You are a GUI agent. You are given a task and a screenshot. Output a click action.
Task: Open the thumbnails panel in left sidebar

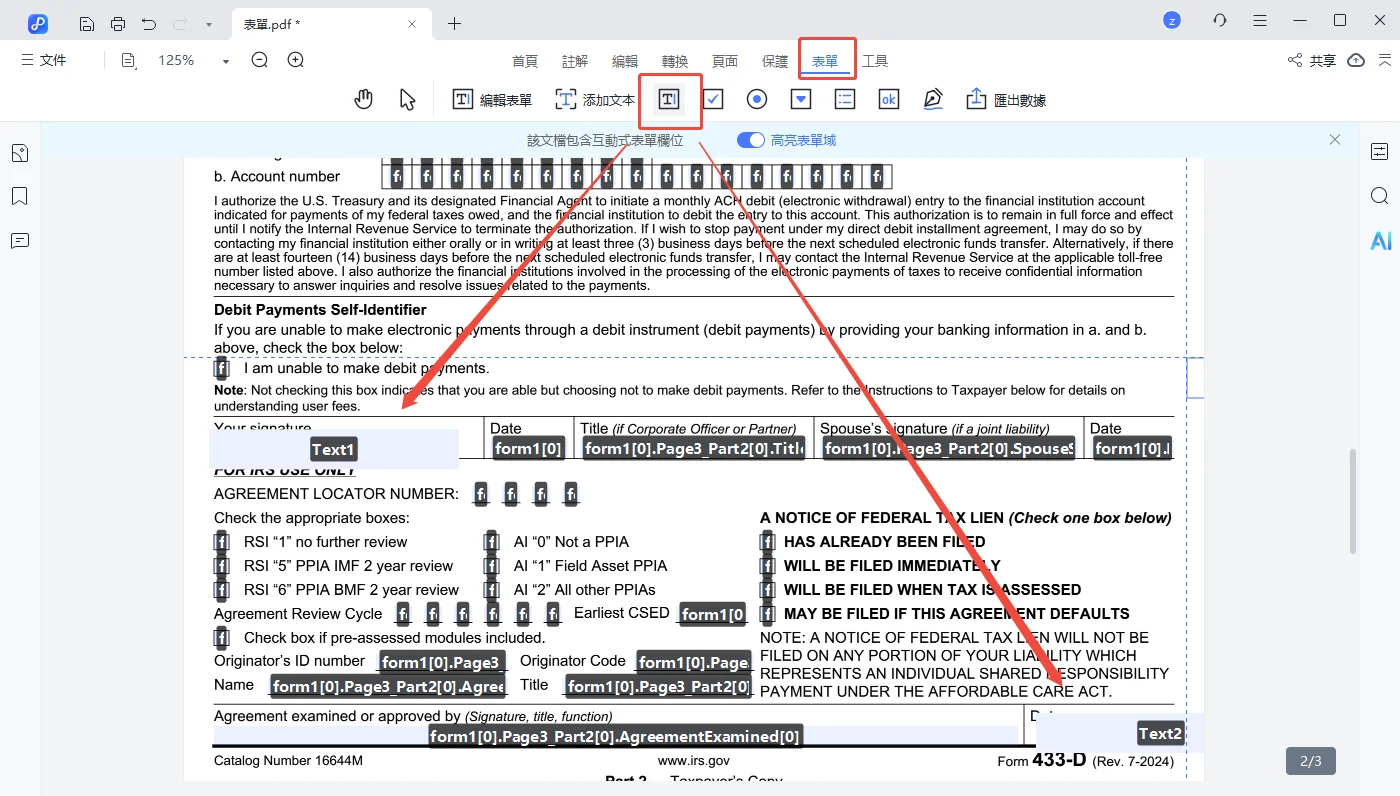(20, 153)
